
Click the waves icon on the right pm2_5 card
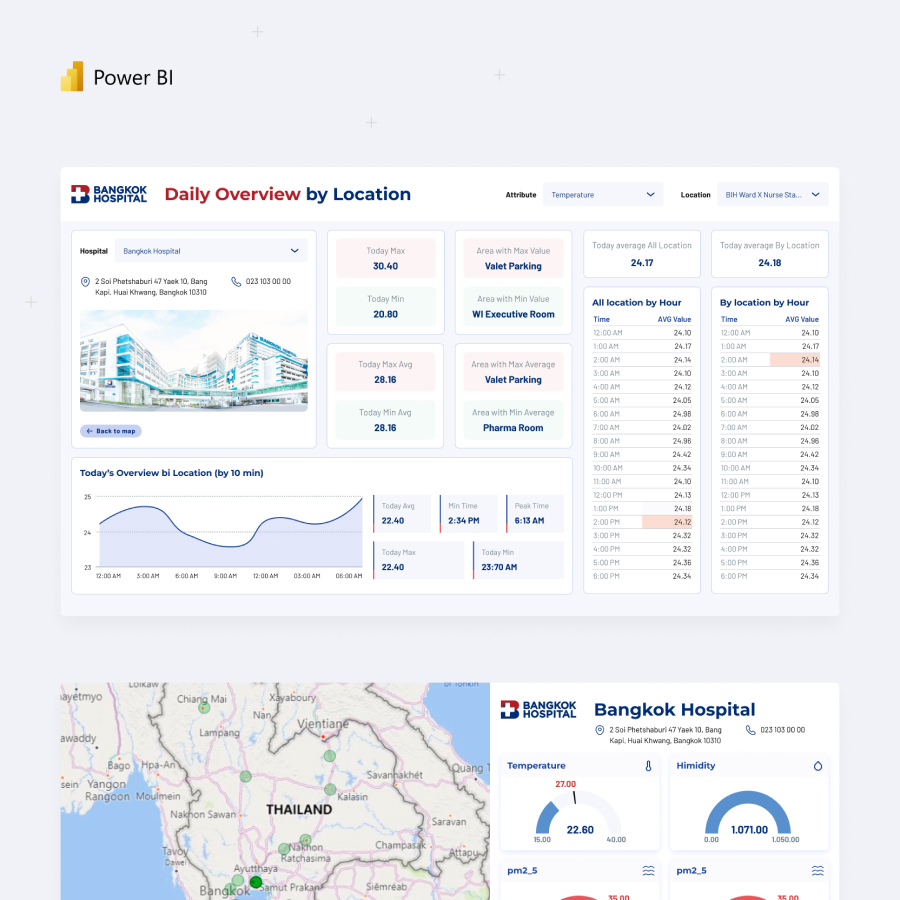pos(818,870)
